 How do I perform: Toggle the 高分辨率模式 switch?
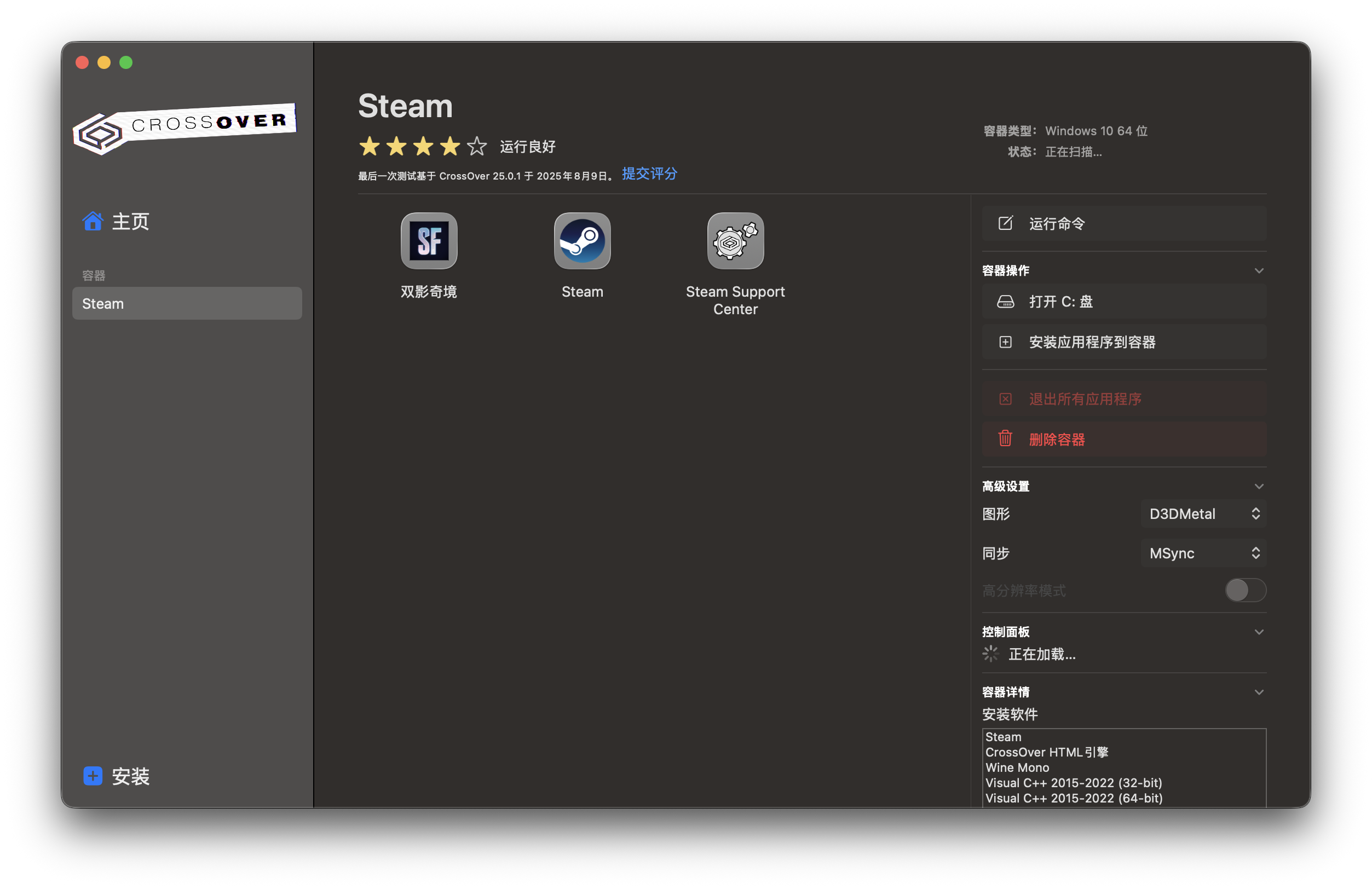1245,590
